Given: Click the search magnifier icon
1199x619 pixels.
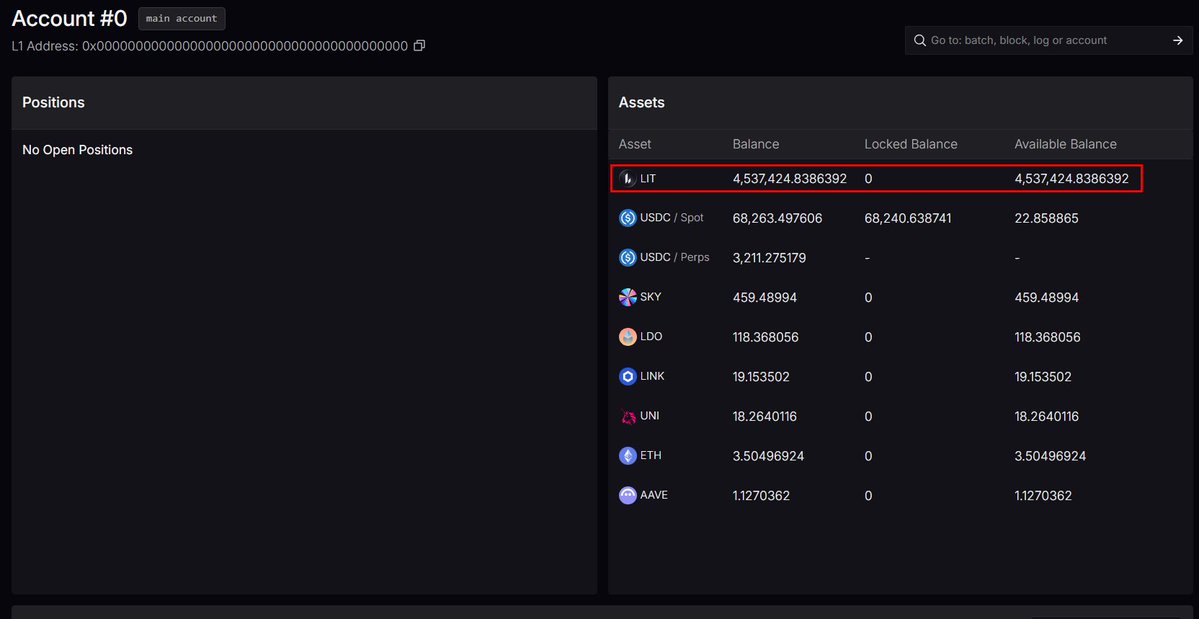Looking at the screenshot, I should pos(920,40).
